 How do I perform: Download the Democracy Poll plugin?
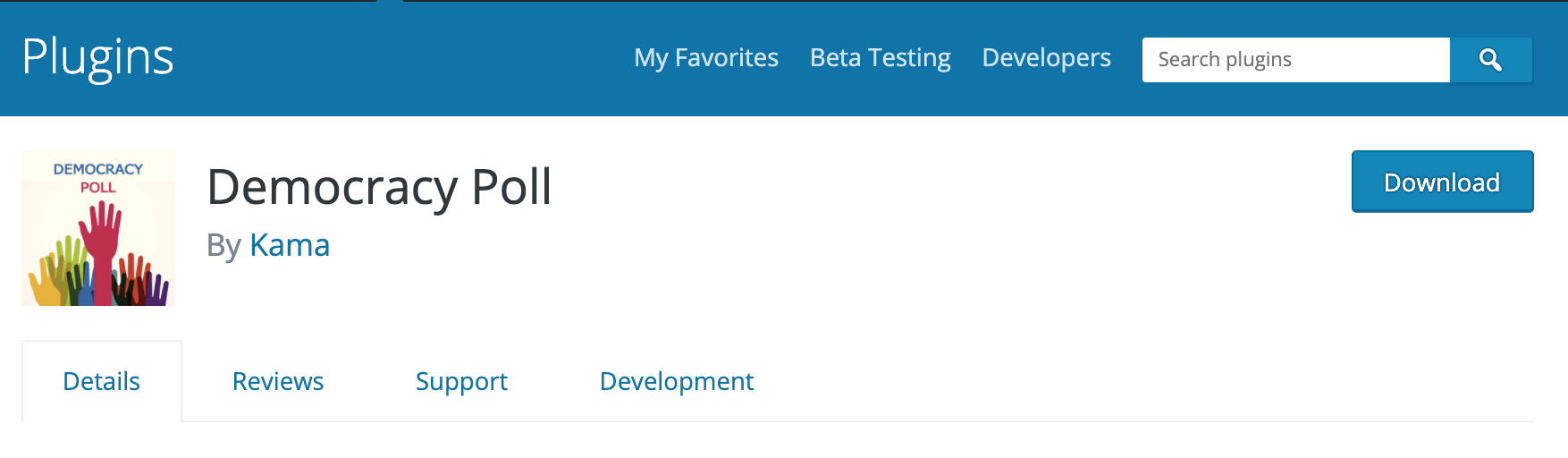pos(1443,182)
